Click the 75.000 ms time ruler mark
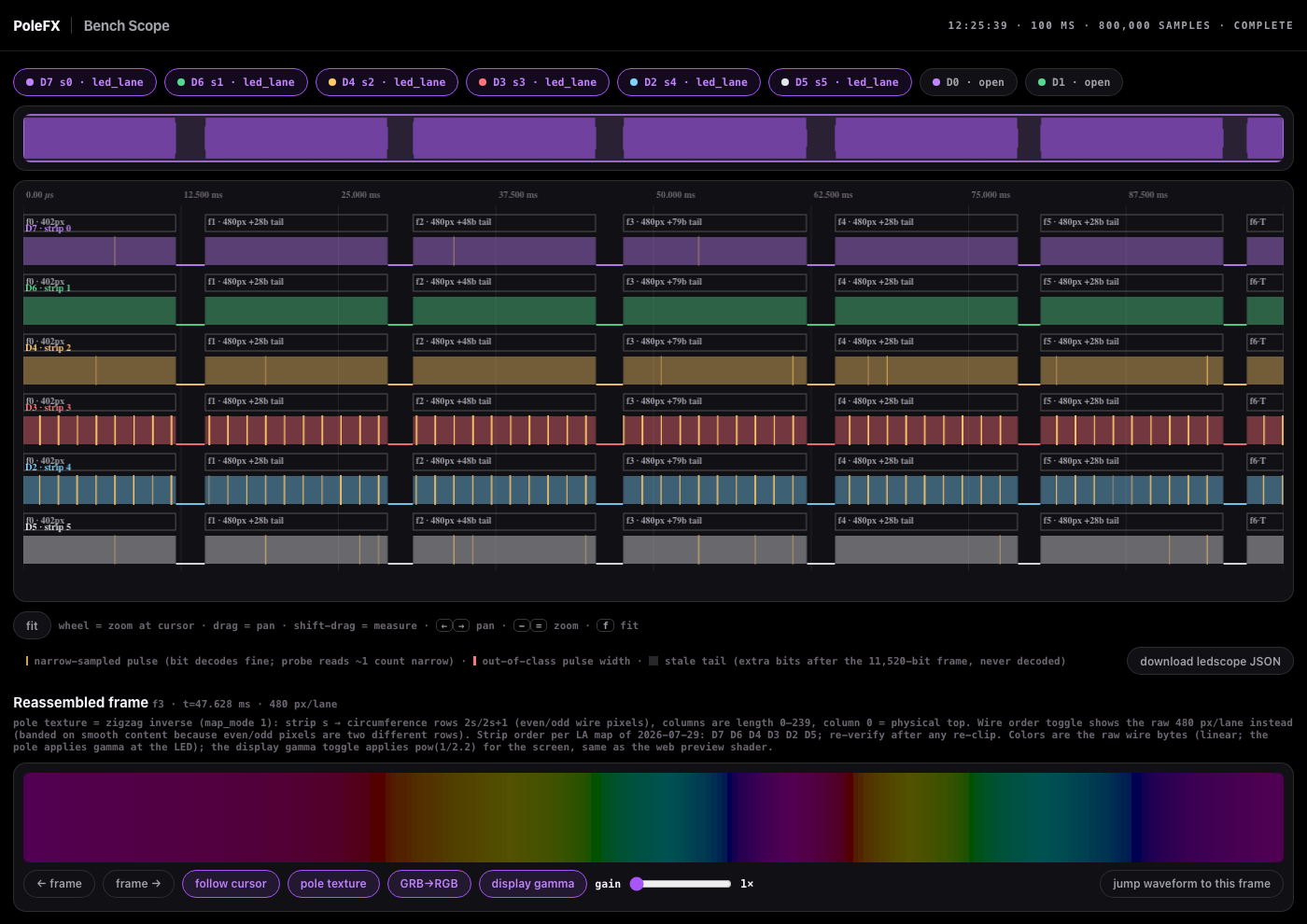 click(x=991, y=195)
